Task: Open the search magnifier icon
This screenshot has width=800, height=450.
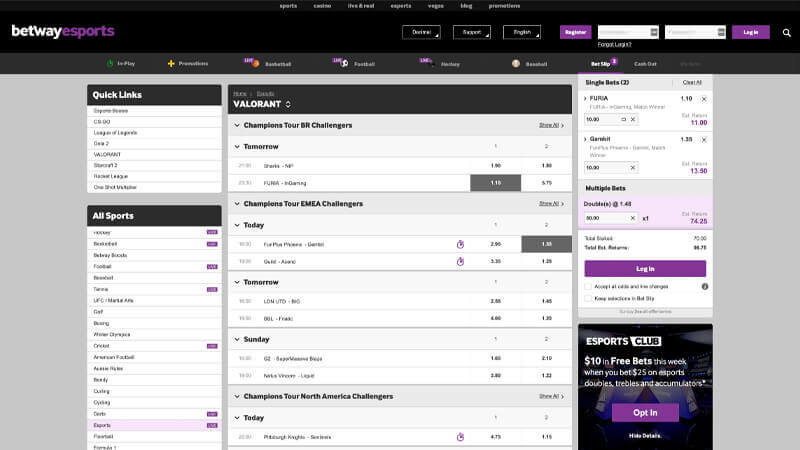Action: [x=786, y=33]
